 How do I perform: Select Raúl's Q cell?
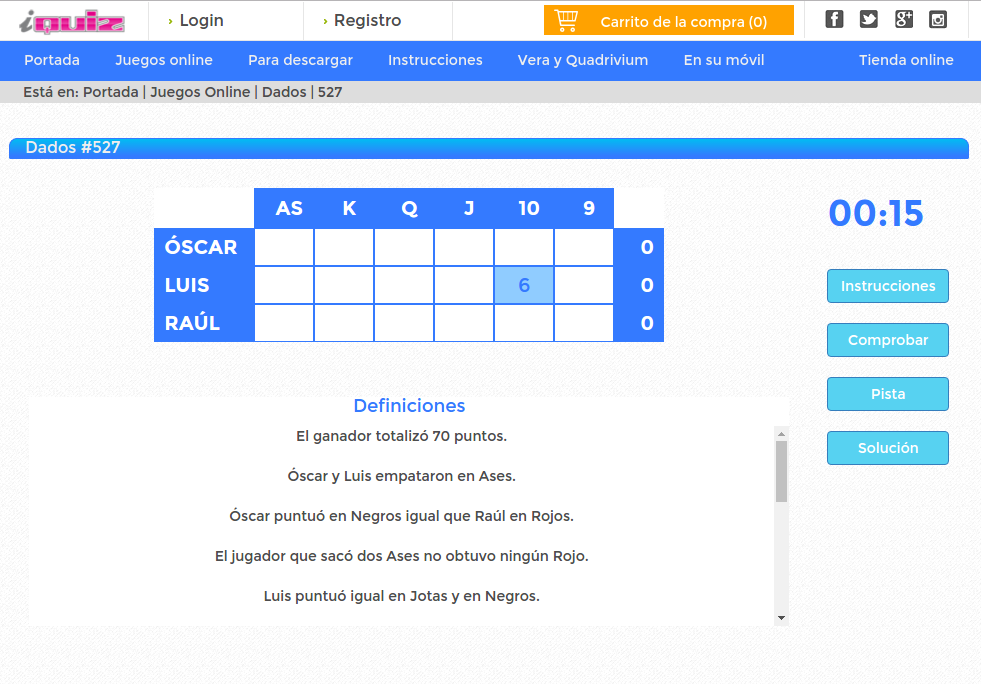pyautogui.click(x=404, y=323)
